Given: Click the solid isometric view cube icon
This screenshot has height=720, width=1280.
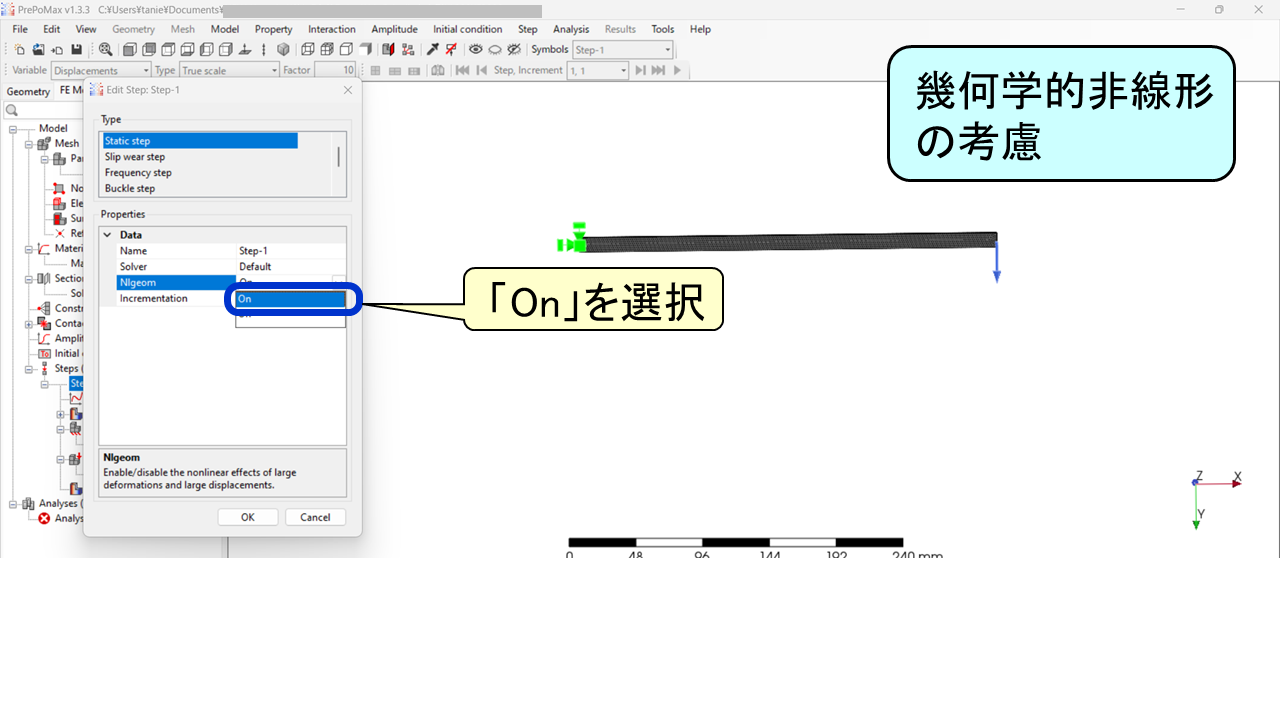Looking at the screenshot, I should pos(283,49).
